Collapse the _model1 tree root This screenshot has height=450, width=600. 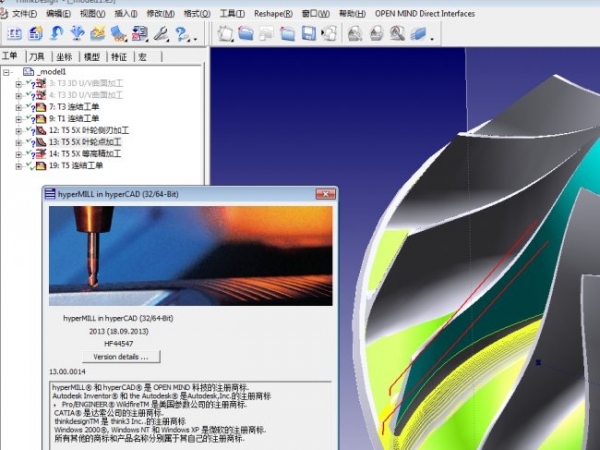click(8, 73)
